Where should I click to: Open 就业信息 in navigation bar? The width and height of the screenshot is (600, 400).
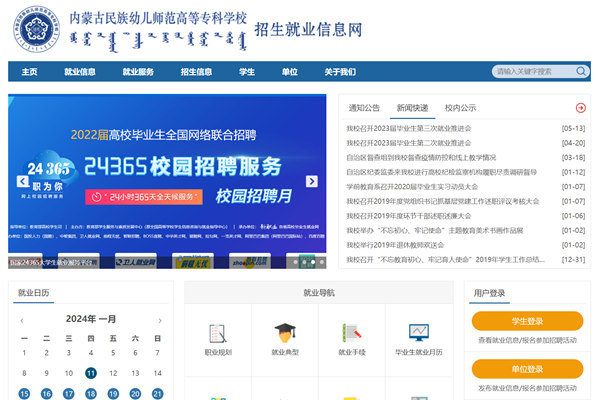point(80,72)
